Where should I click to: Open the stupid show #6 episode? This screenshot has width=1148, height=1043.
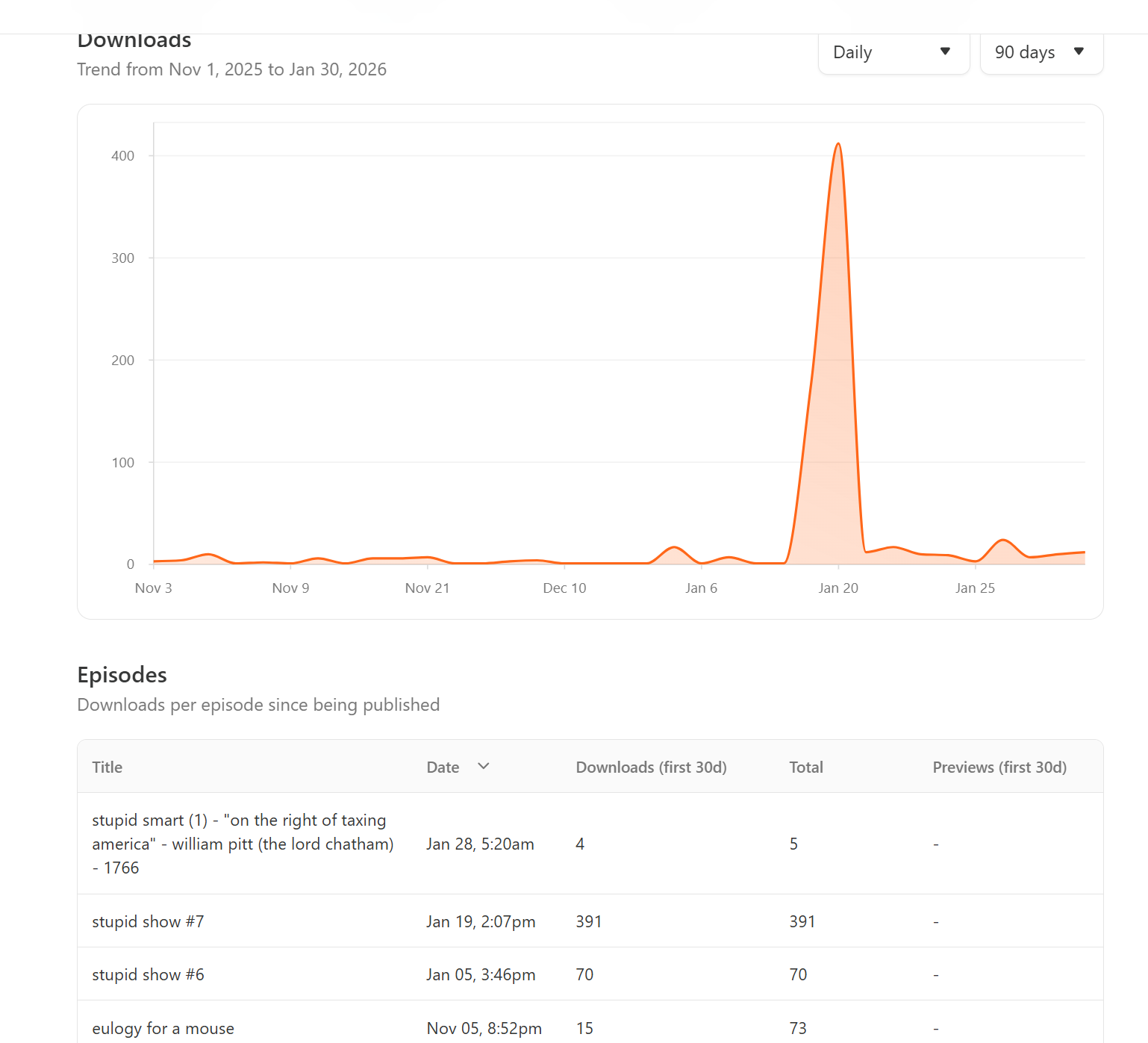click(x=148, y=974)
